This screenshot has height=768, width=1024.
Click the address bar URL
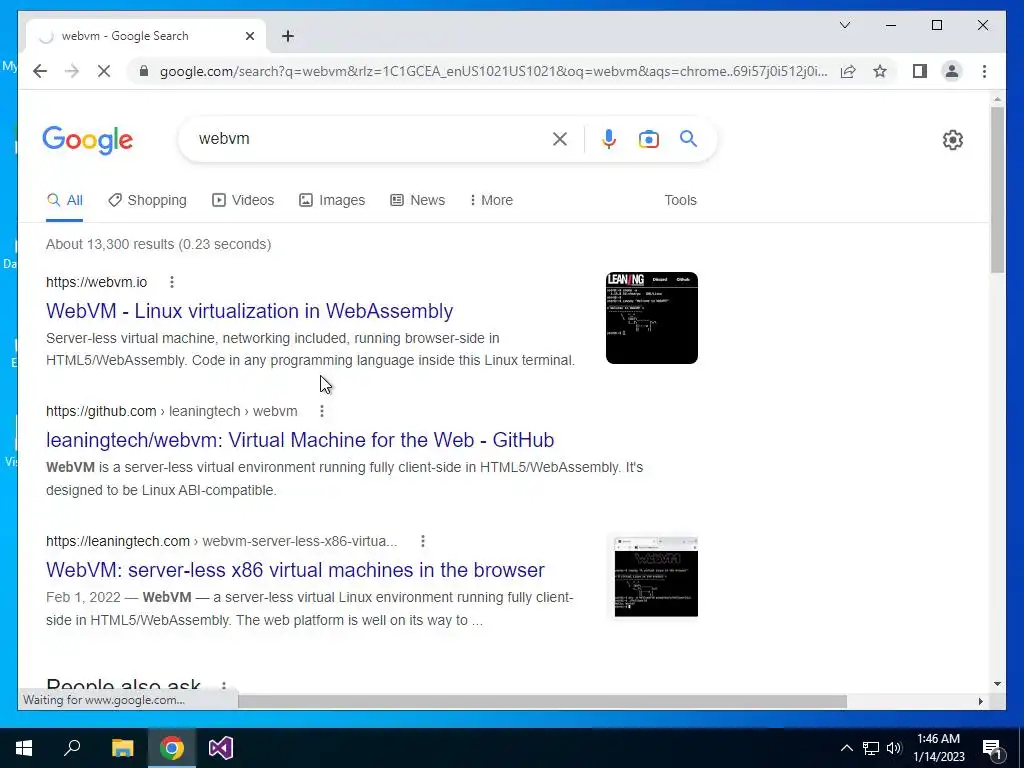point(493,71)
